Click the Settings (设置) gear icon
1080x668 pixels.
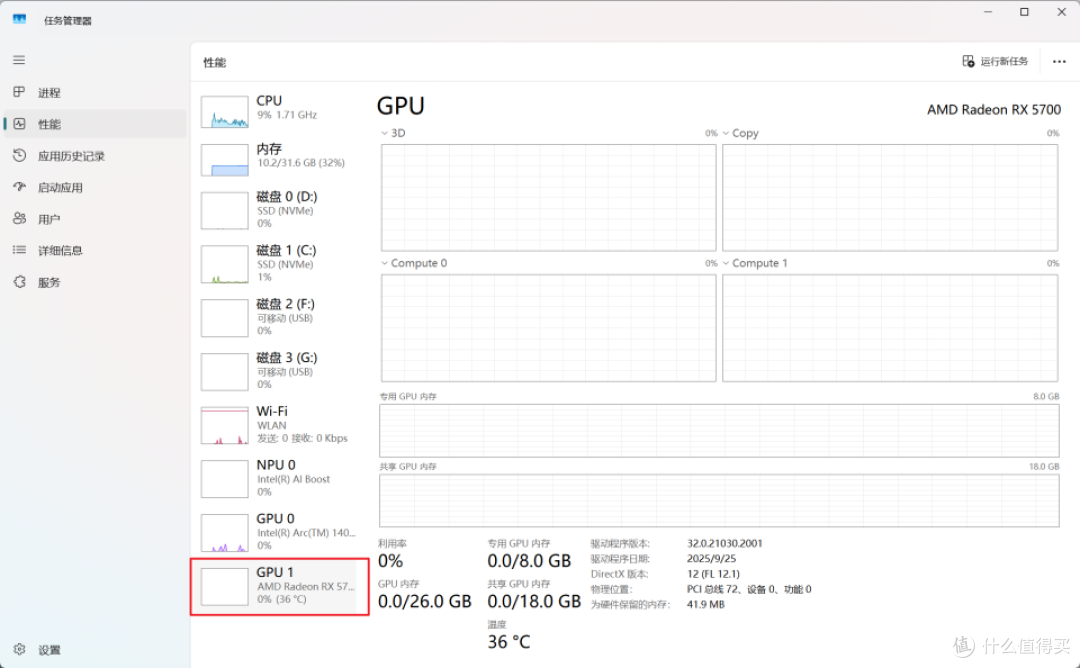19,649
